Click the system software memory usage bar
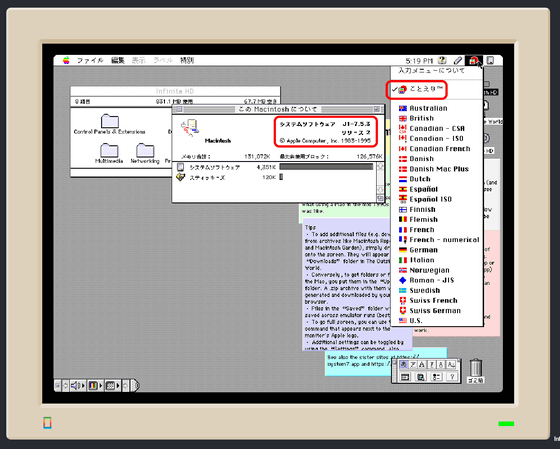The height and width of the screenshot is (449, 560). [326, 167]
